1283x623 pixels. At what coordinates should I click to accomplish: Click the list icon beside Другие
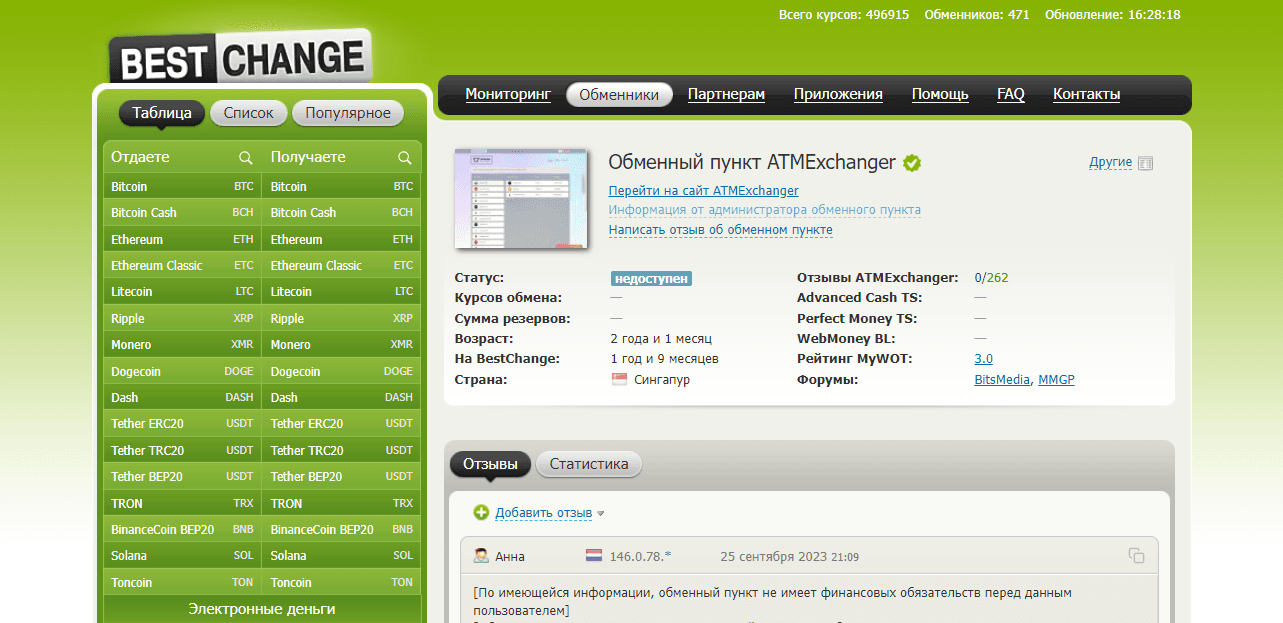tap(1146, 163)
